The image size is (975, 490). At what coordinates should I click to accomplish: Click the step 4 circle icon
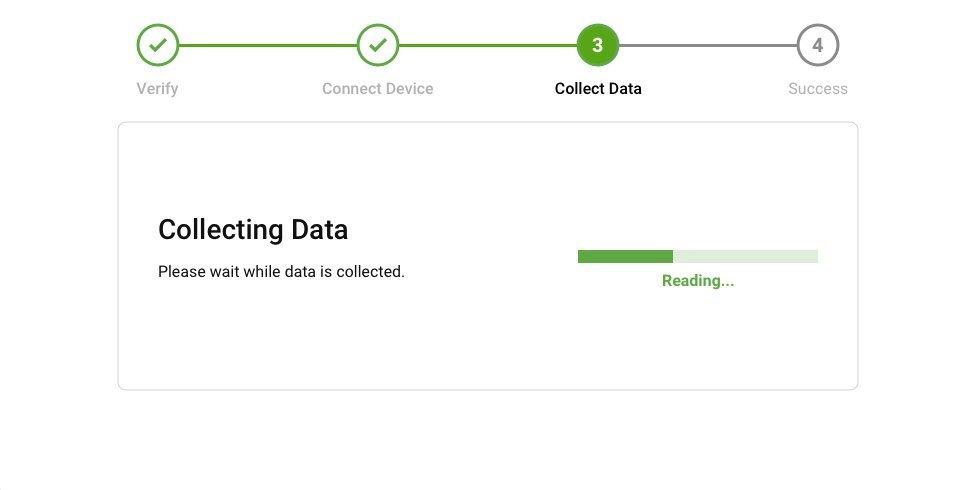click(818, 45)
